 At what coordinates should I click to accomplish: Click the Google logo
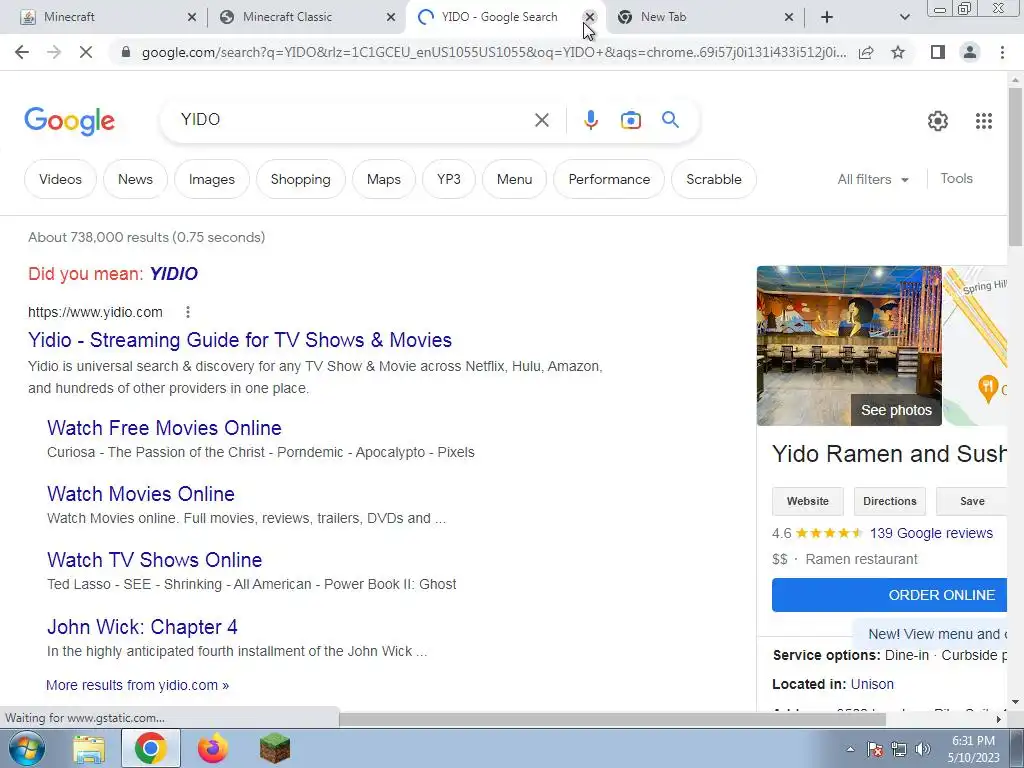[x=70, y=121]
